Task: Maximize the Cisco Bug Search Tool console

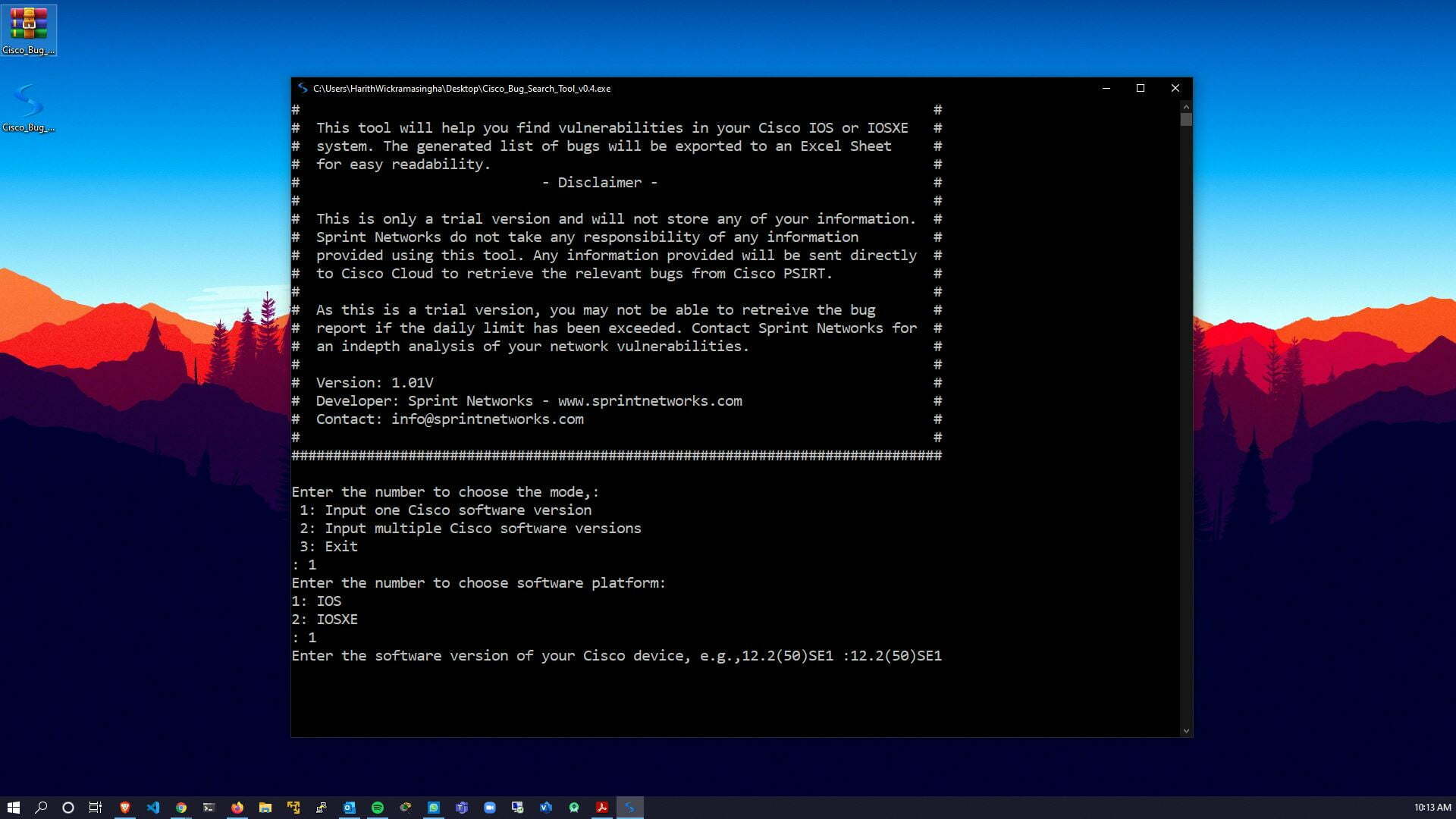Action: 1140,88
